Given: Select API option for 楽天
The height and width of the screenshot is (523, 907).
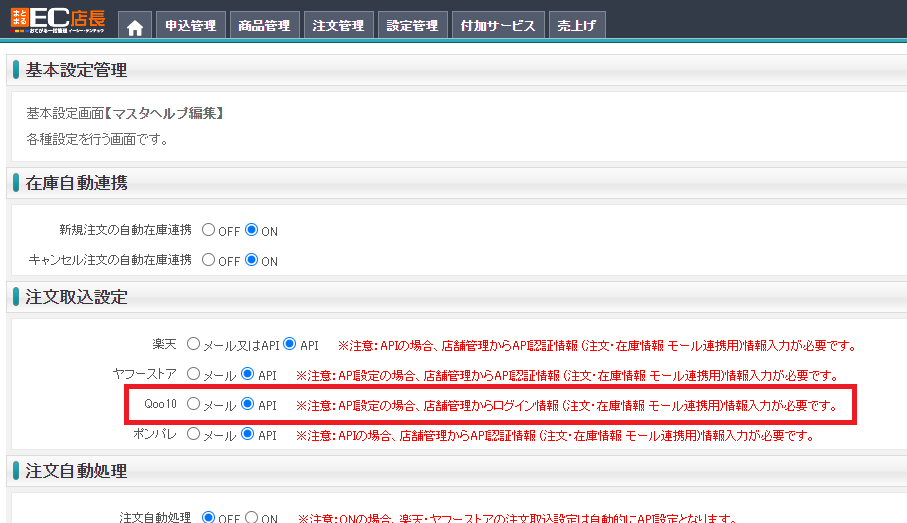Looking at the screenshot, I should [x=291, y=344].
